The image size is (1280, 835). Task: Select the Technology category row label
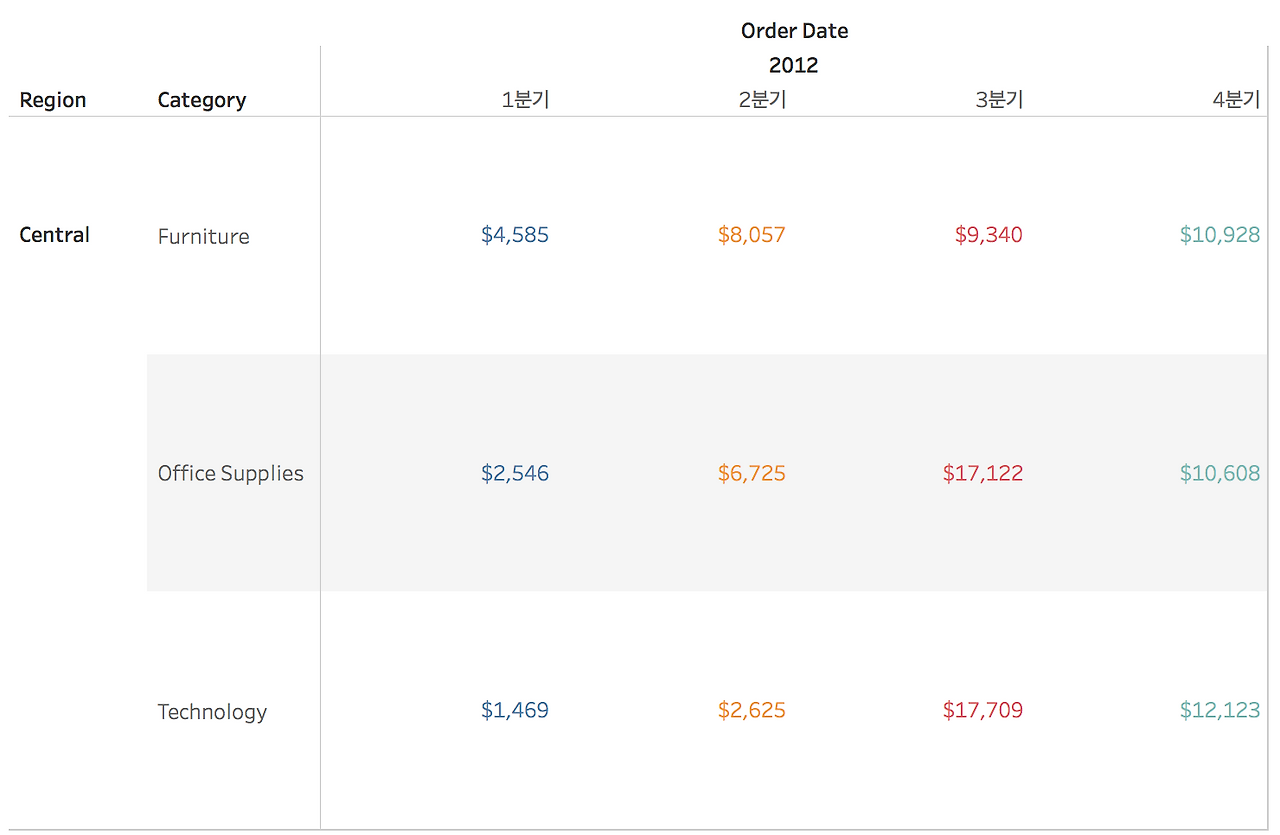click(212, 712)
